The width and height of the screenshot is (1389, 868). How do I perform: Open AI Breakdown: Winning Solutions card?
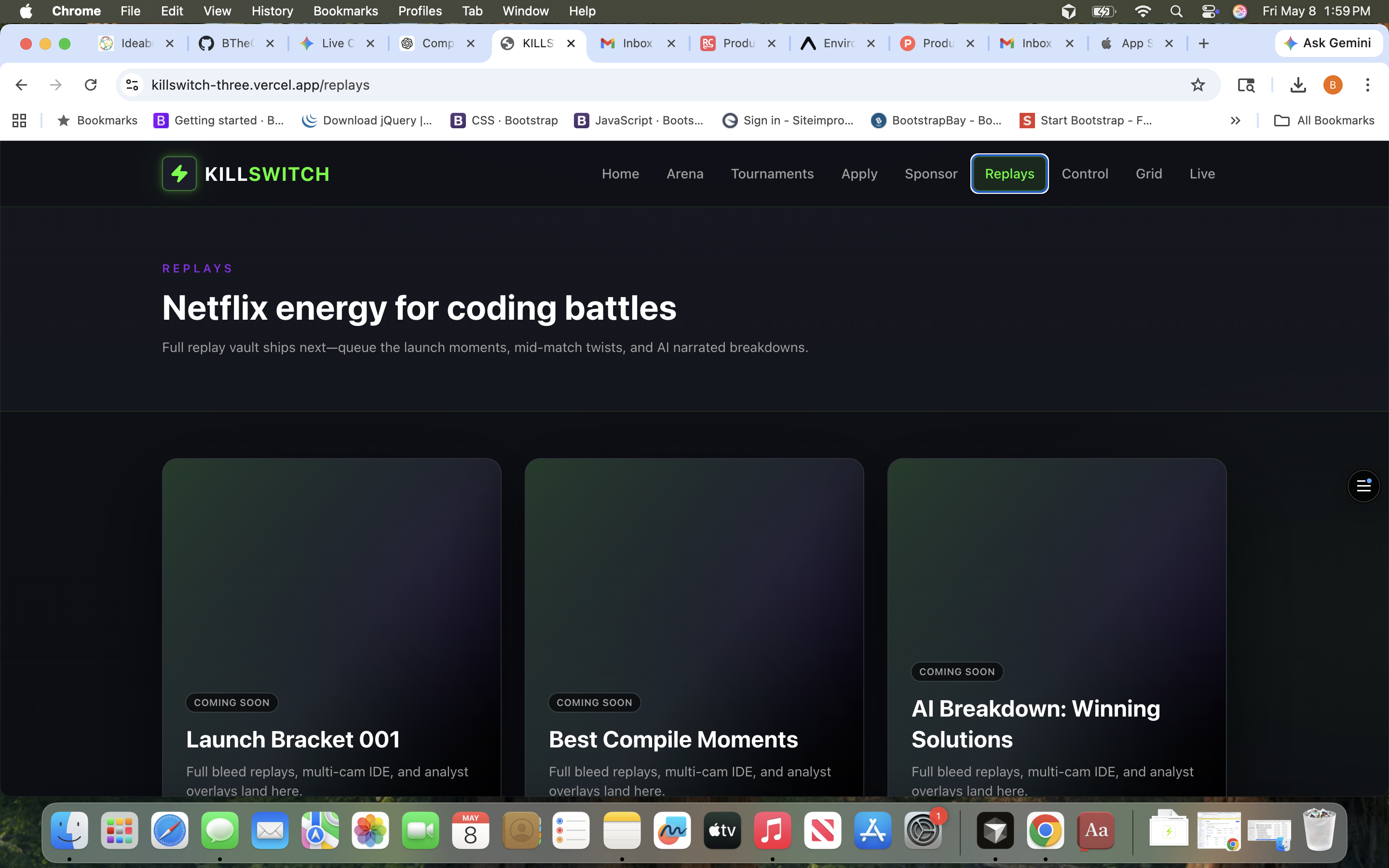coord(1057,627)
